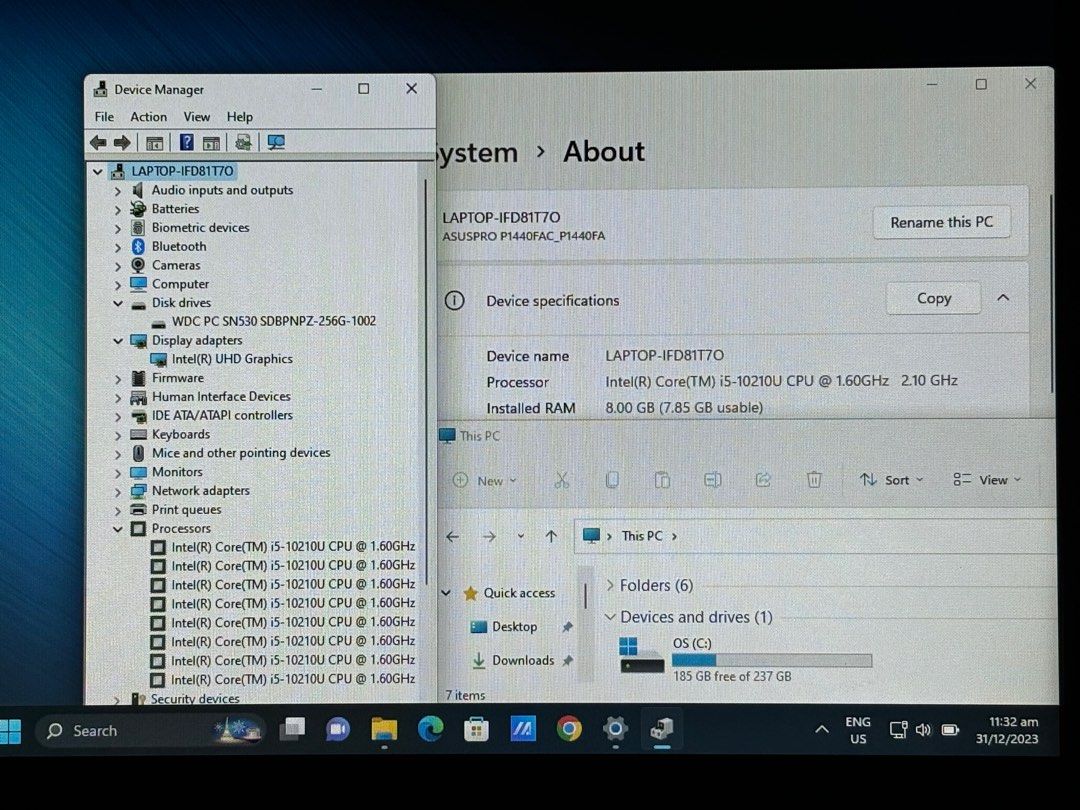Viewport: 1080px width, 810px height.
Task: Open the View menu in Device Manager
Action: pyautogui.click(x=197, y=117)
